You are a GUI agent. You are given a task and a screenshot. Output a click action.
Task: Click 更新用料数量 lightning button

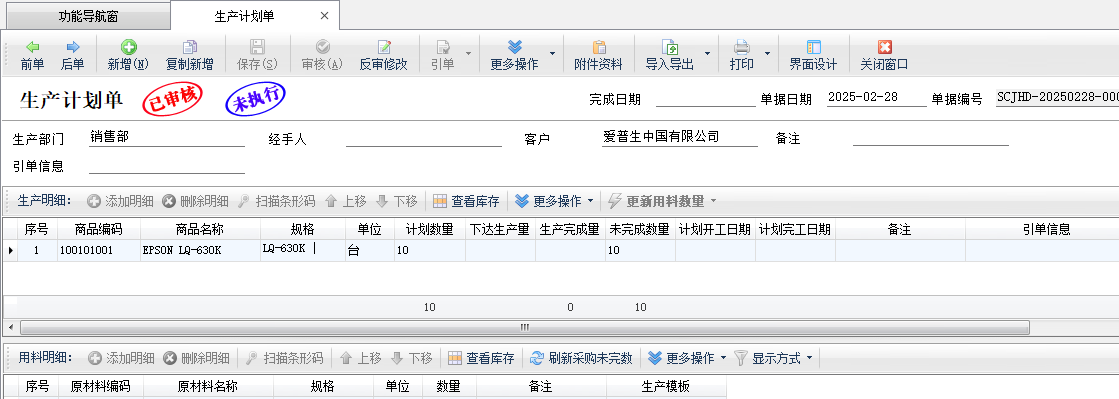tap(657, 201)
